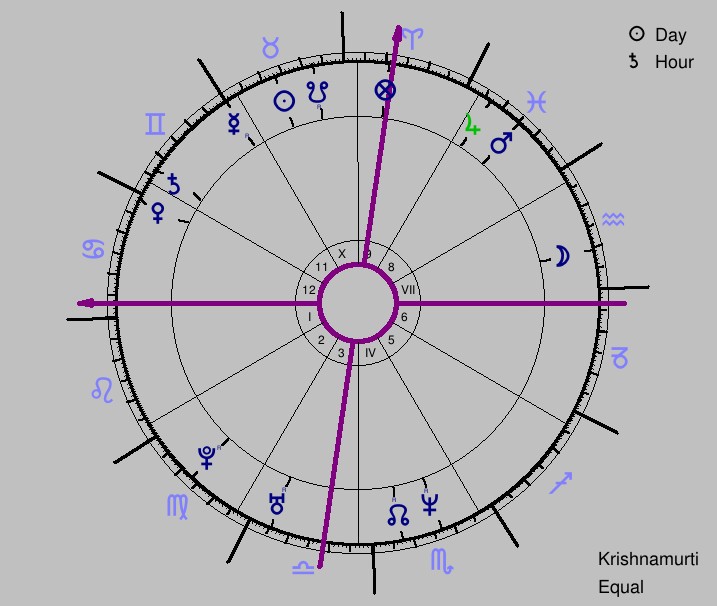Screen dimensions: 717x606
Task: Click the Venus glyph near Cancer
Action: click(x=158, y=213)
